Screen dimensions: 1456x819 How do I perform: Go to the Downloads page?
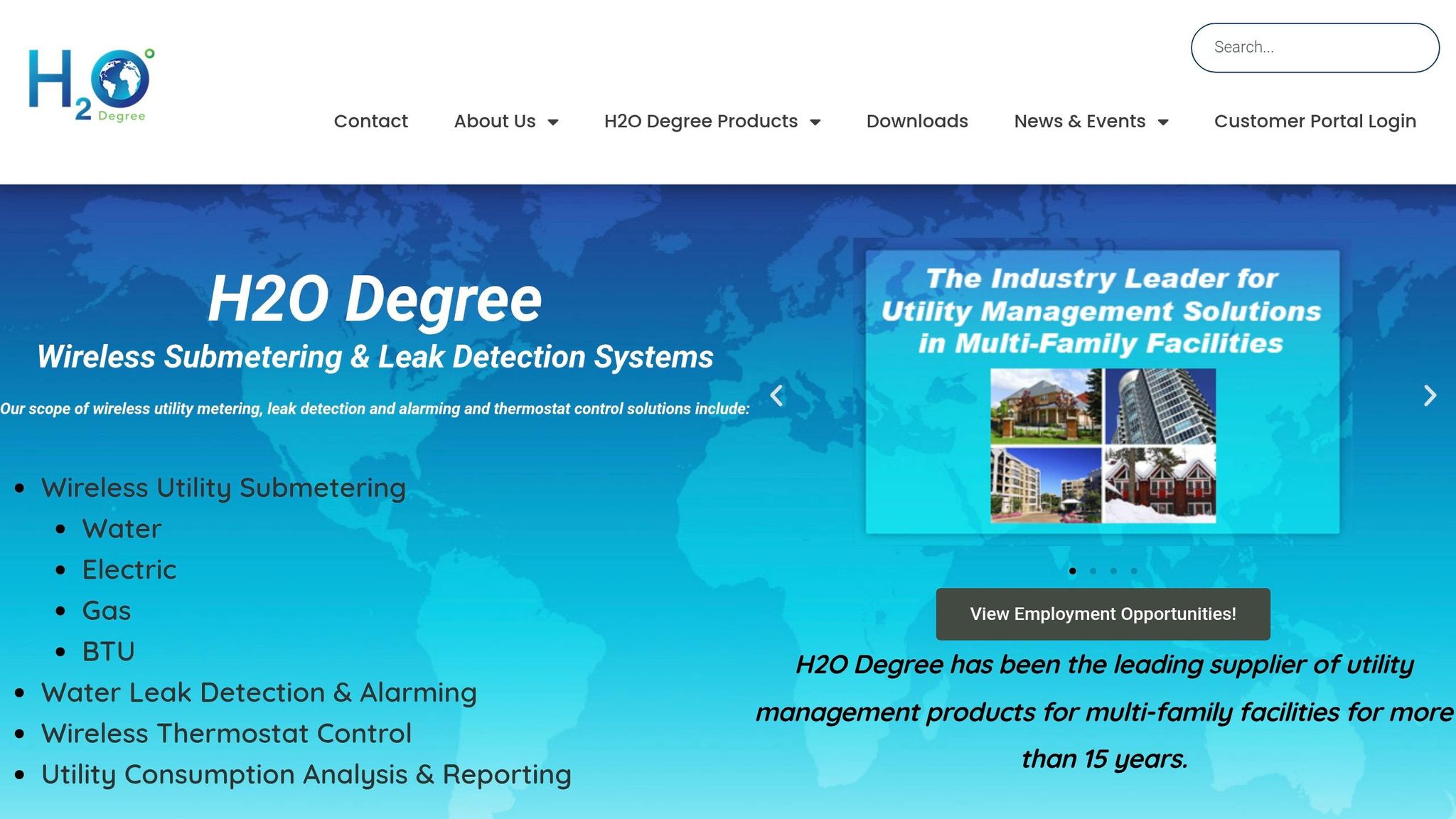pos(917,121)
